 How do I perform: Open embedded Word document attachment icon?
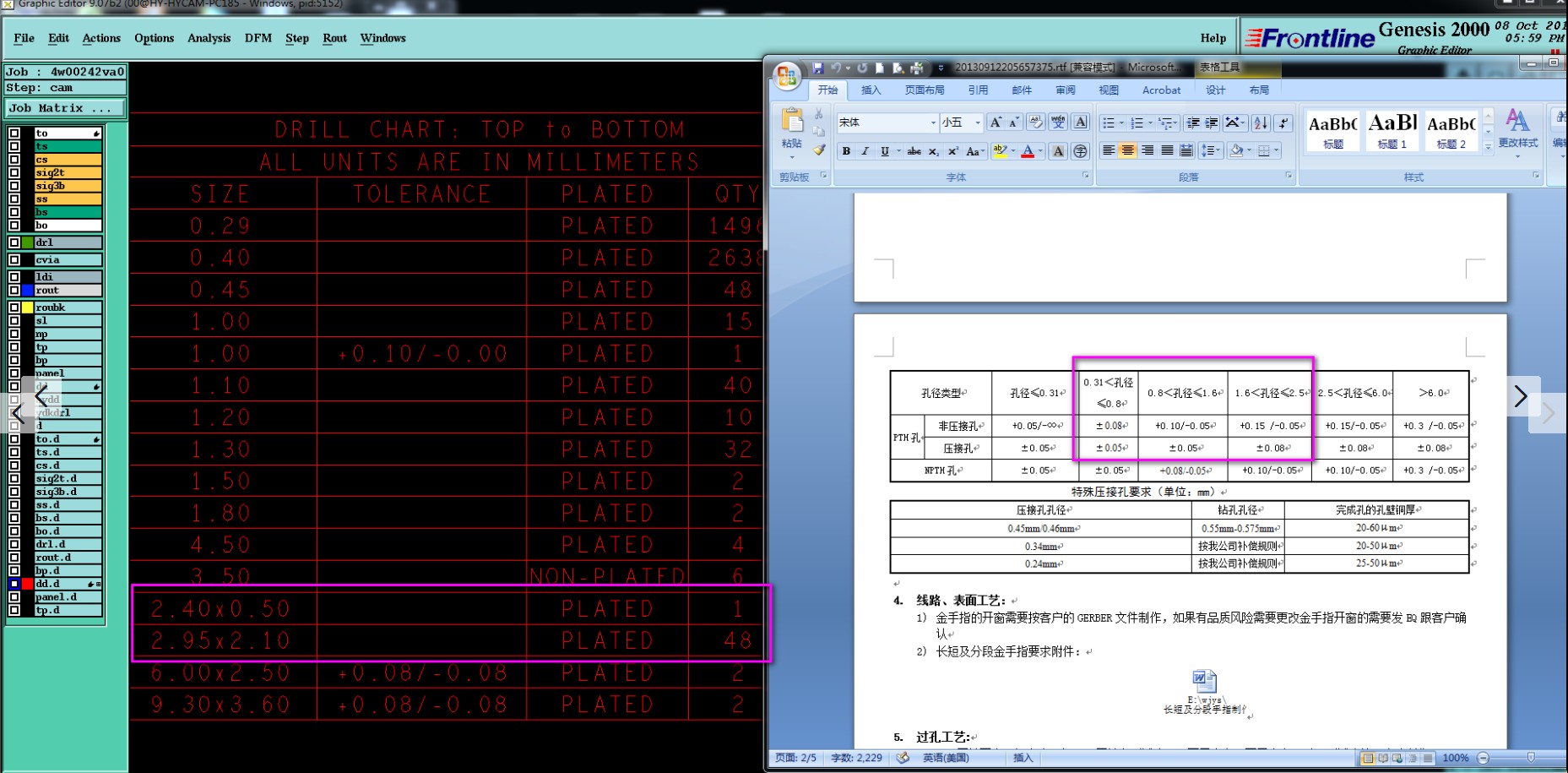click(x=1204, y=681)
